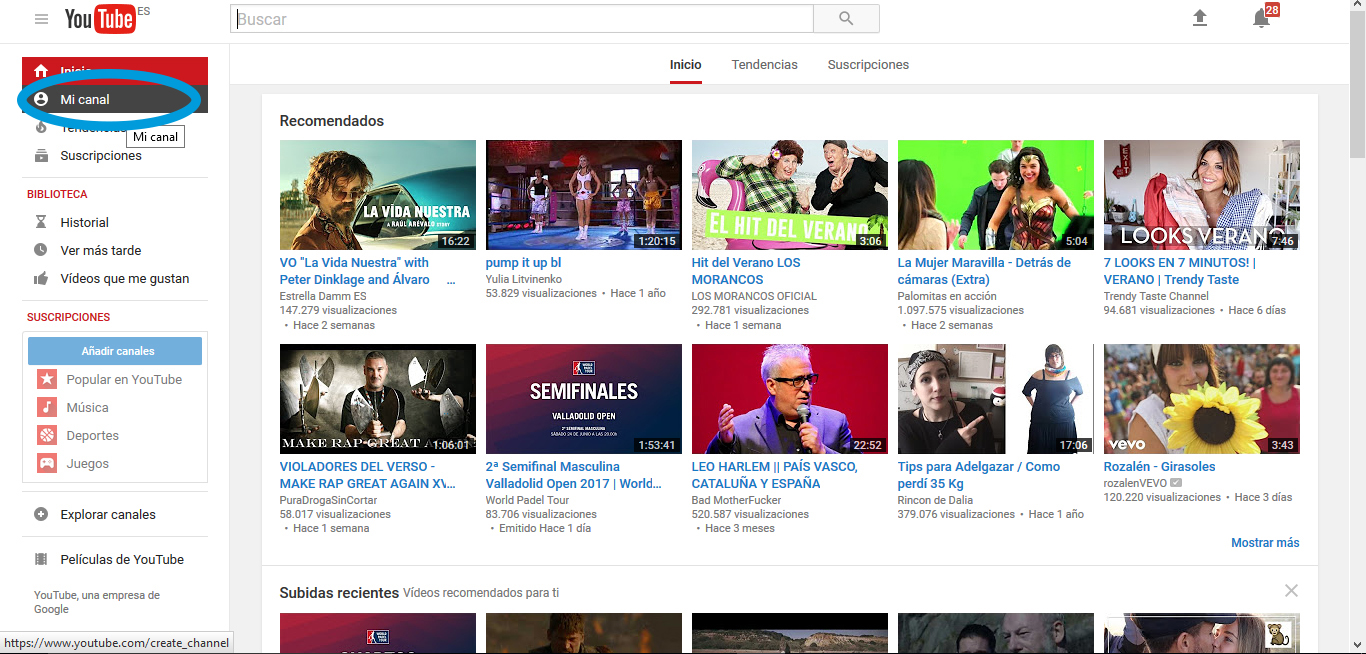The height and width of the screenshot is (654, 1366).
Task: Open the El Hit del Verano thumbnail
Action: point(790,195)
